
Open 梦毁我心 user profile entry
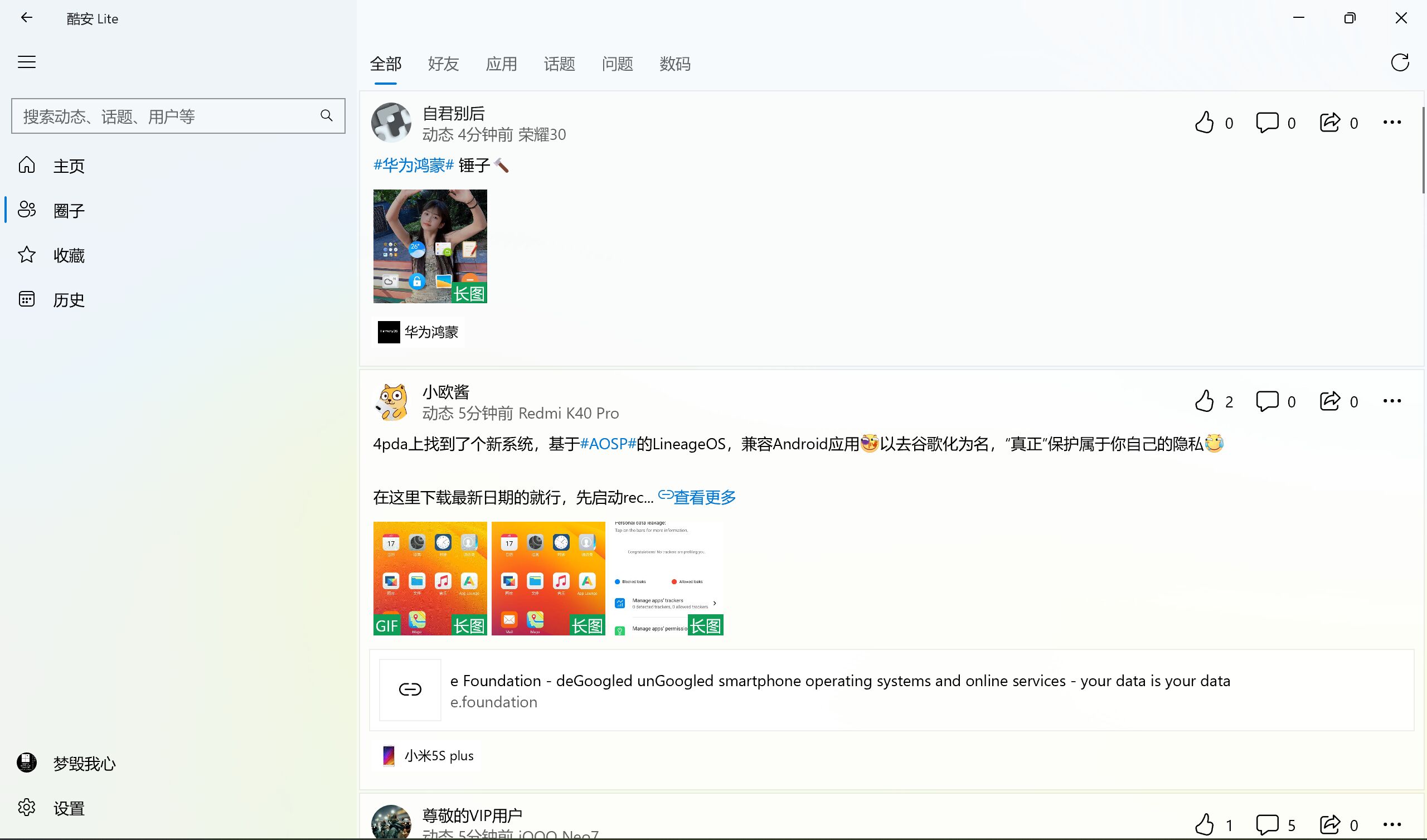click(178, 763)
